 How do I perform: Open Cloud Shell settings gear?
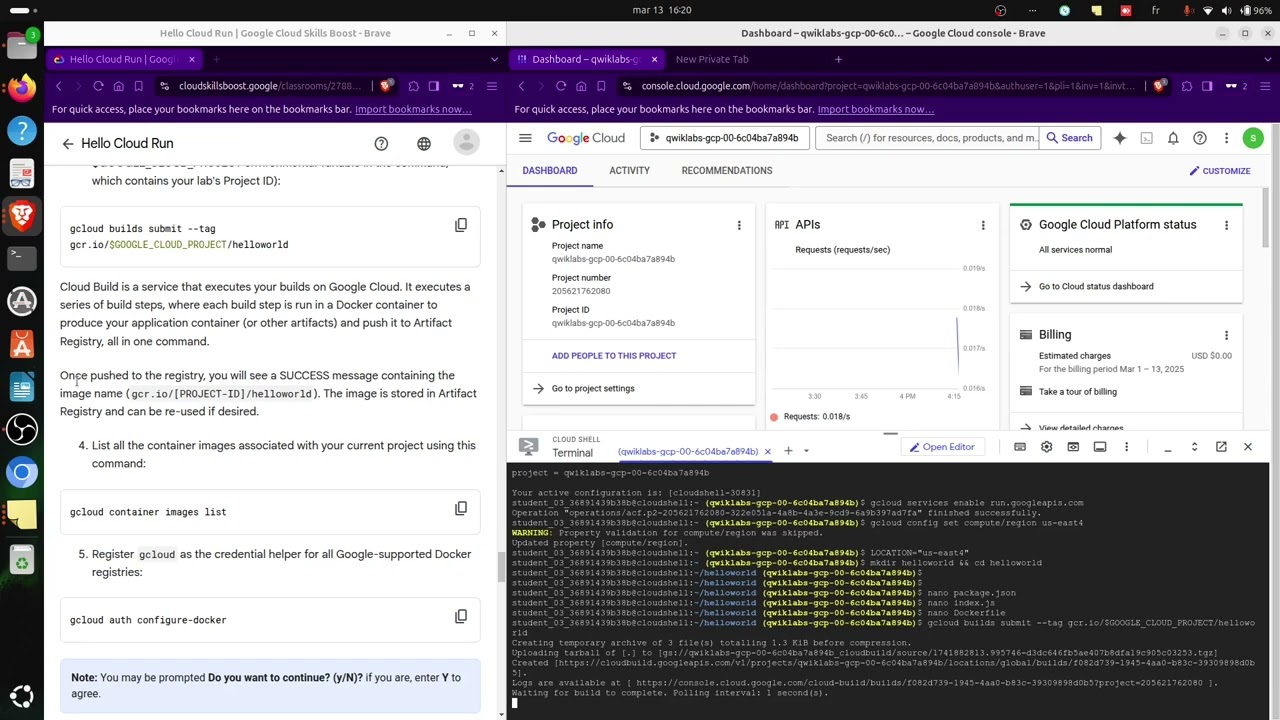1046,447
